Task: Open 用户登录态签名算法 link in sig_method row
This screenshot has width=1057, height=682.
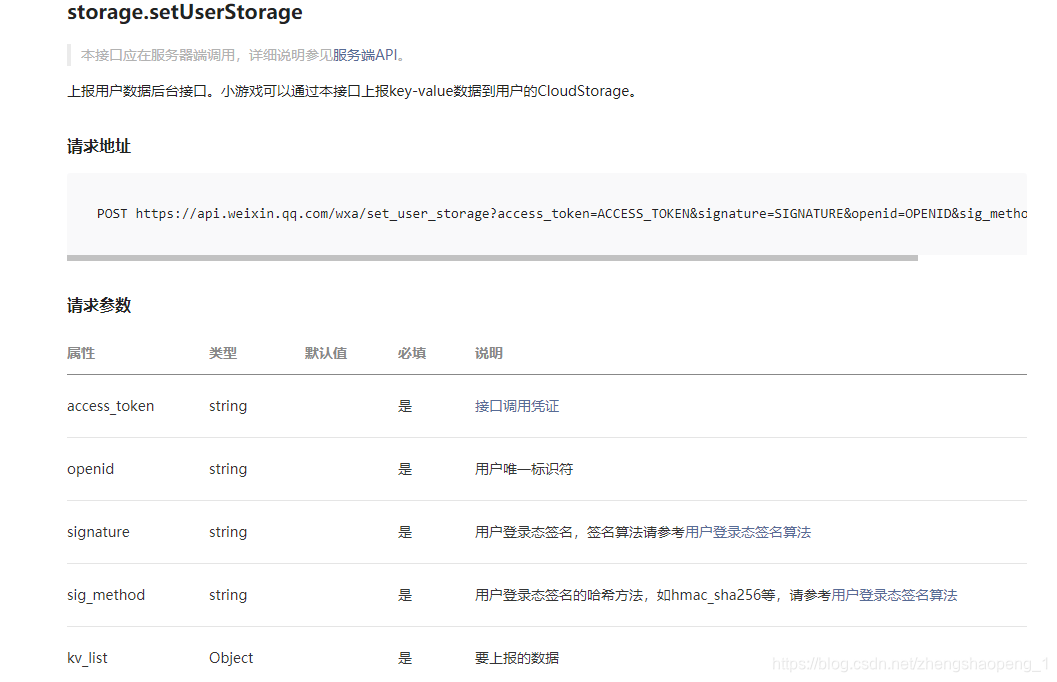Action: tap(895, 595)
